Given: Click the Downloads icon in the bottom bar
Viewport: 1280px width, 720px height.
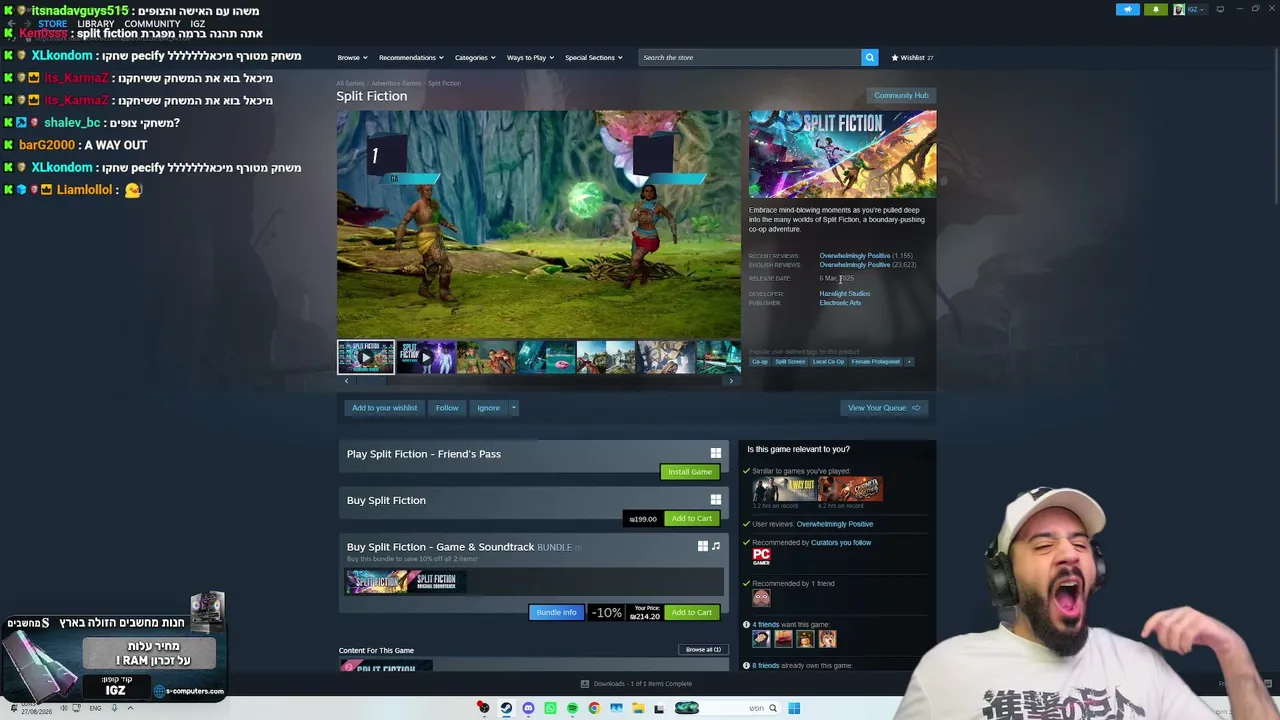Looking at the screenshot, I should (585, 684).
